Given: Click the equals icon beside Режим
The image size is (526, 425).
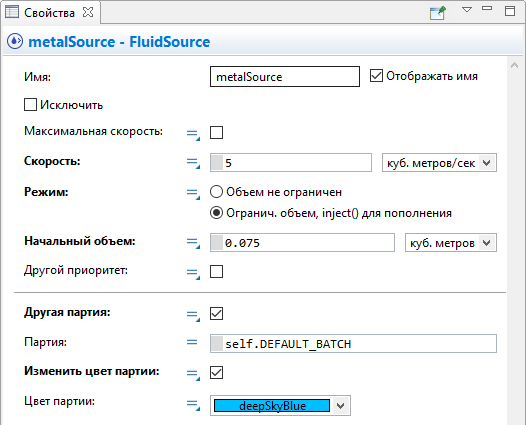Looking at the screenshot, I should (x=193, y=194).
